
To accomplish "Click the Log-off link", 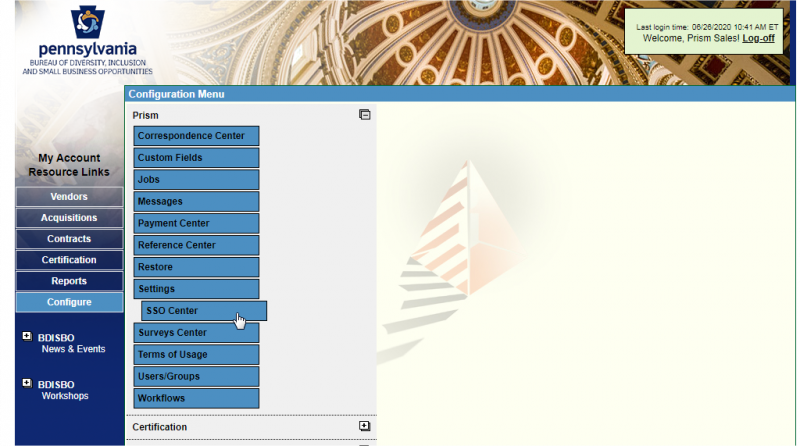I will point(758,38).
